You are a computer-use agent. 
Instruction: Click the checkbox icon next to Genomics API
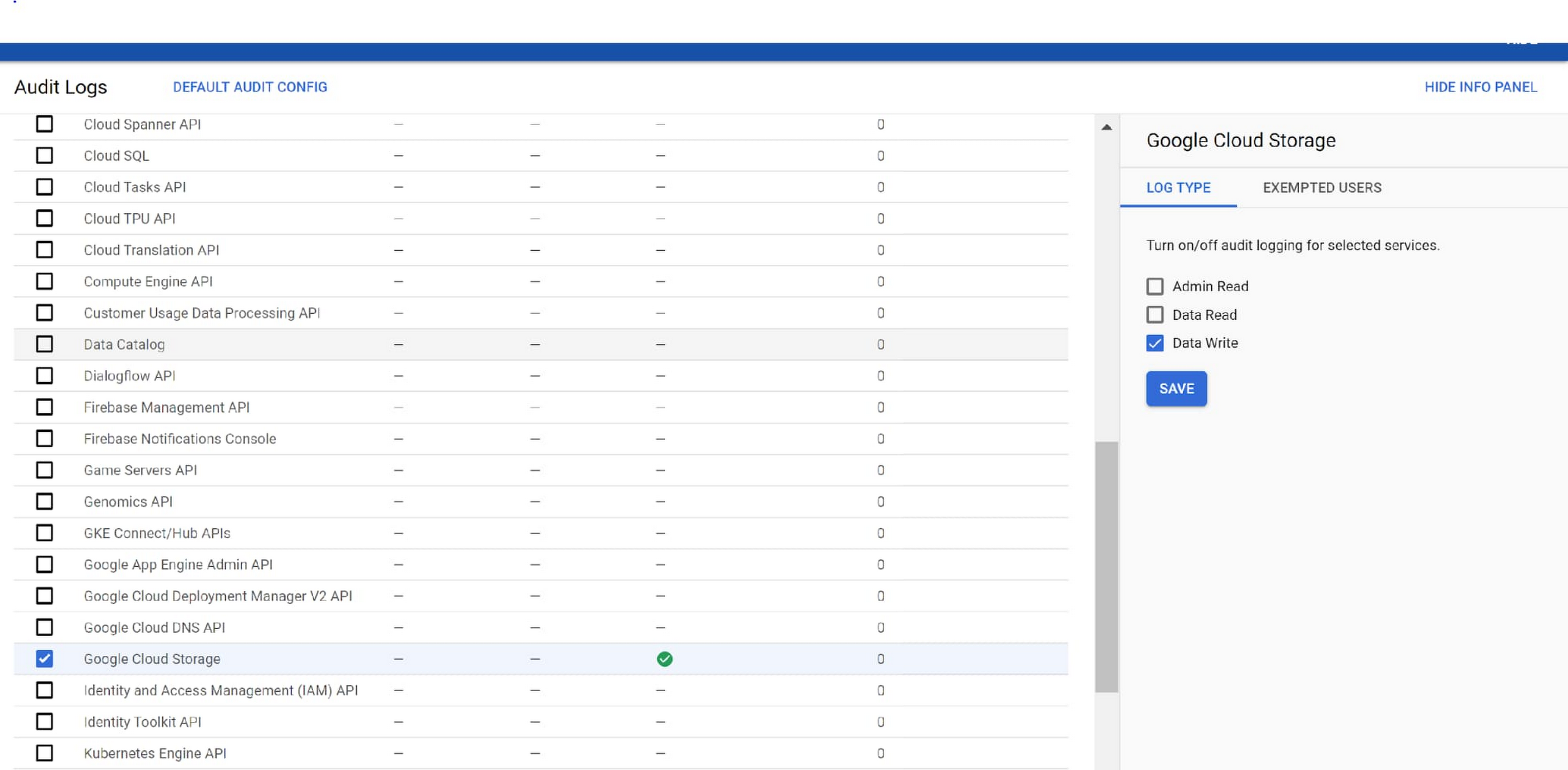point(45,501)
